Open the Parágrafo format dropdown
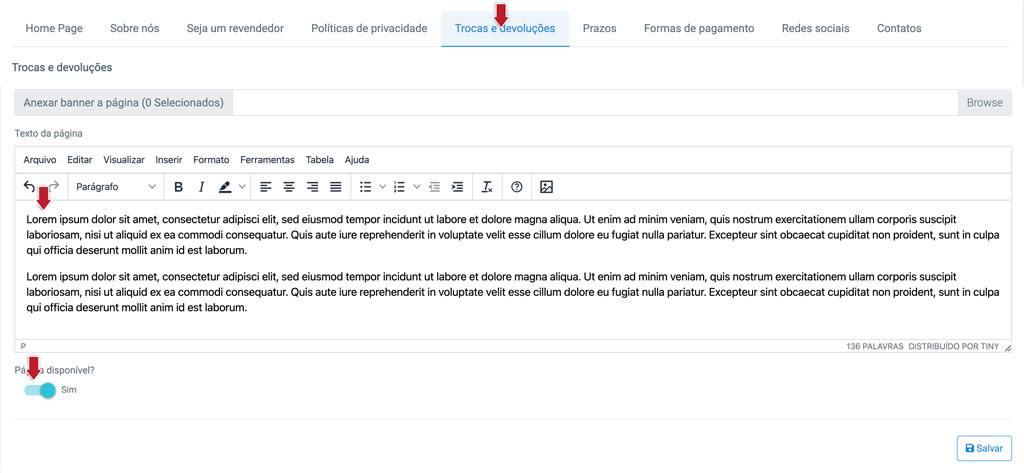This screenshot has width=1024, height=473. pyautogui.click(x=116, y=187)
